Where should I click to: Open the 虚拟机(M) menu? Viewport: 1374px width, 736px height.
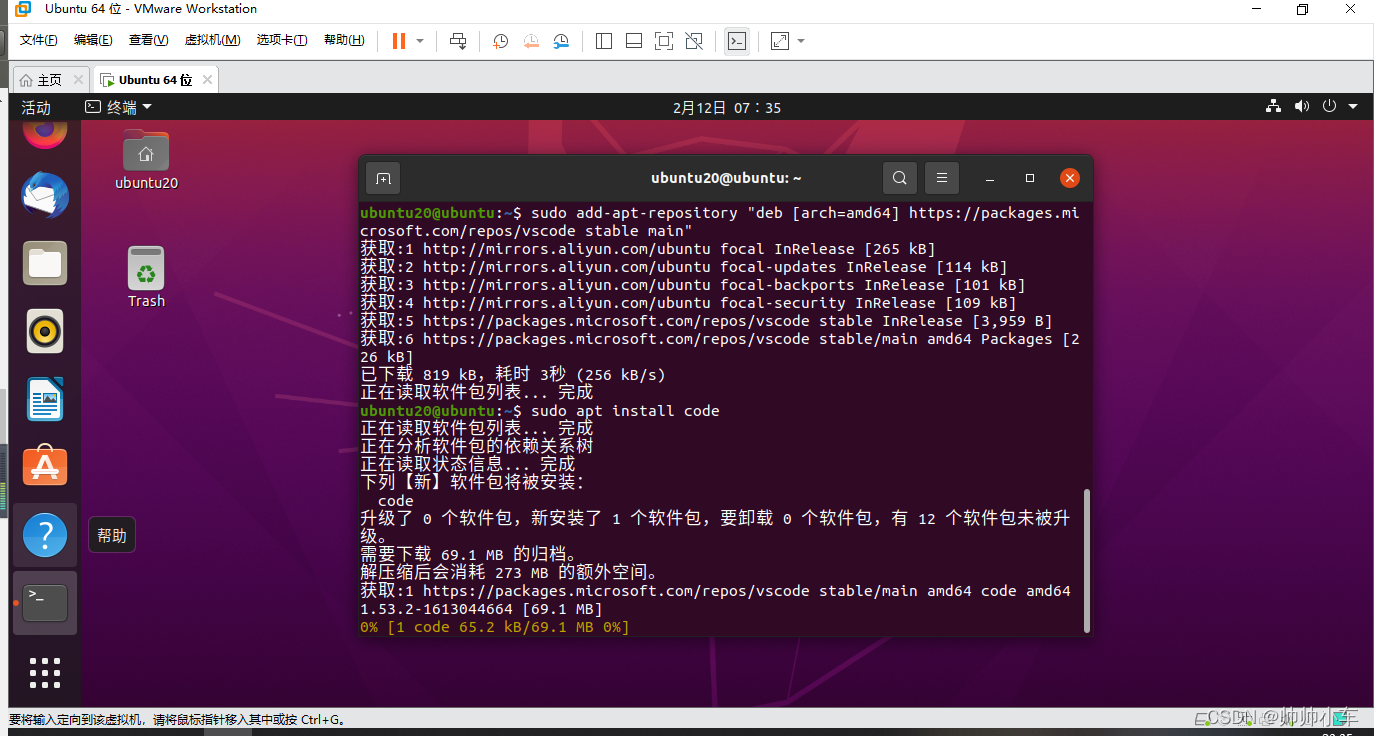212,40
